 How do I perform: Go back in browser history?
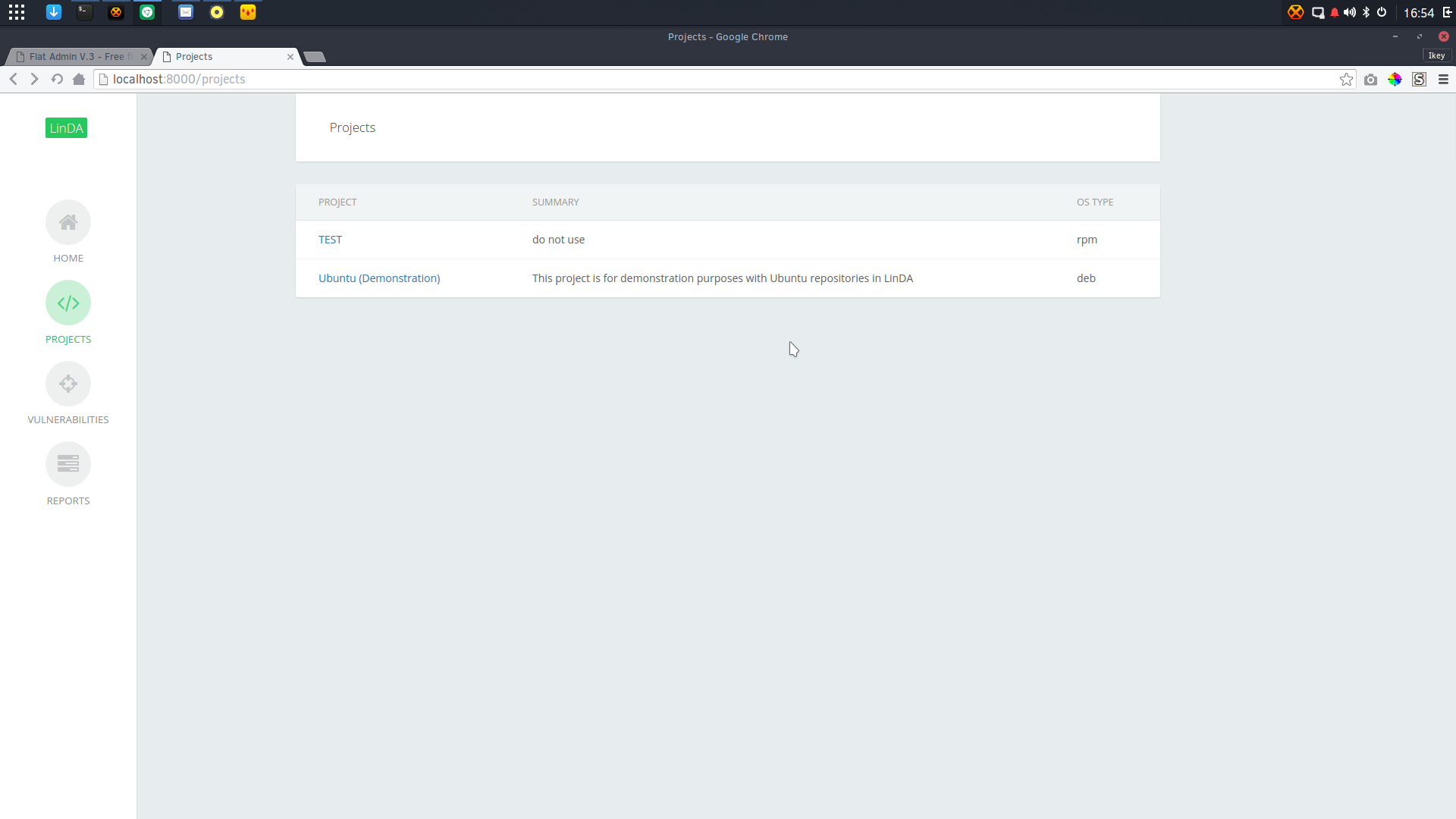[14, 79]
